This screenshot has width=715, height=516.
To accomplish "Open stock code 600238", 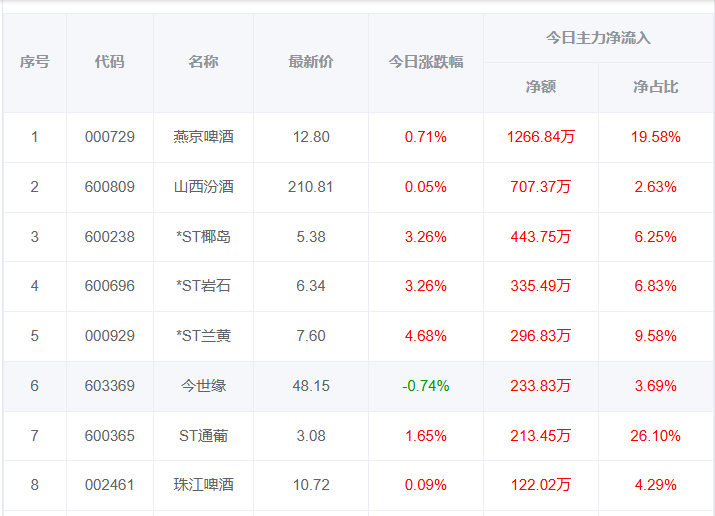I will coord(110,237).
